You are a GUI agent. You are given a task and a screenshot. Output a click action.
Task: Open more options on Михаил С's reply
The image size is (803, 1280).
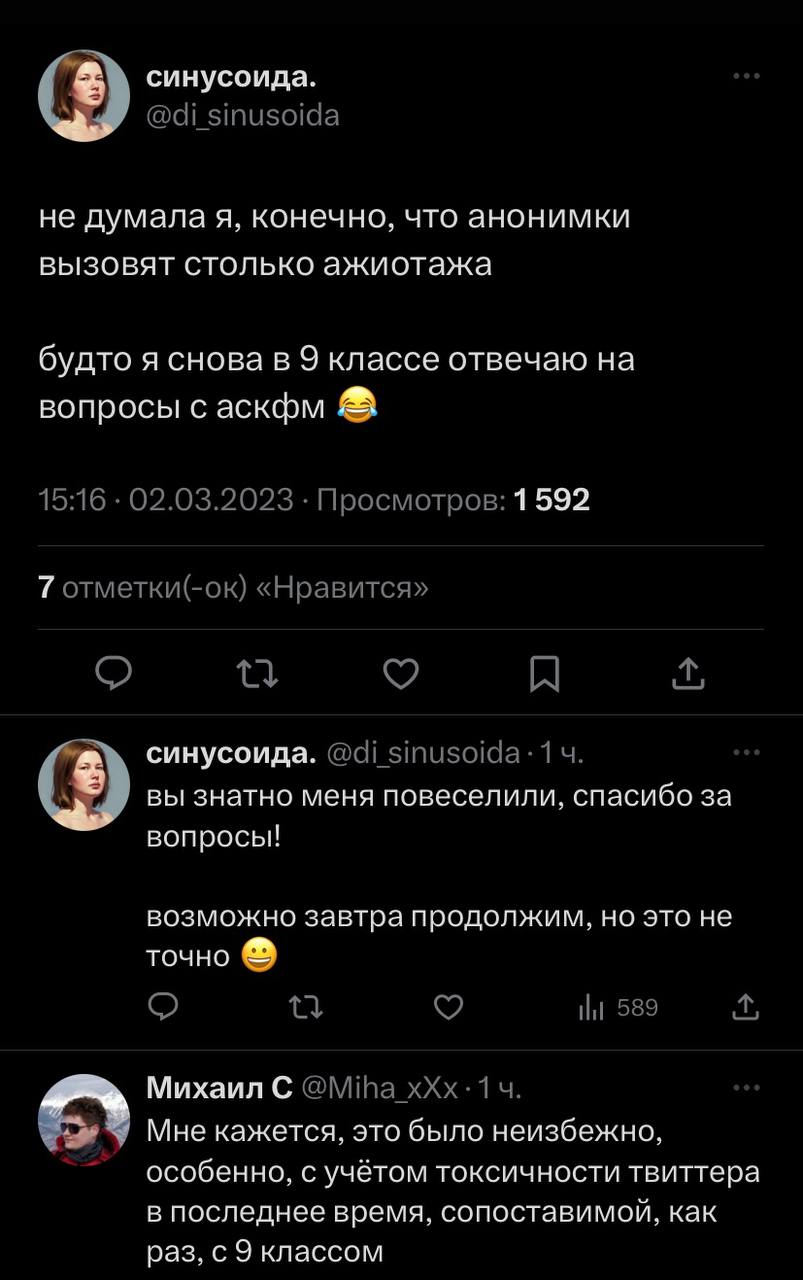click(x=746, y=1088)
